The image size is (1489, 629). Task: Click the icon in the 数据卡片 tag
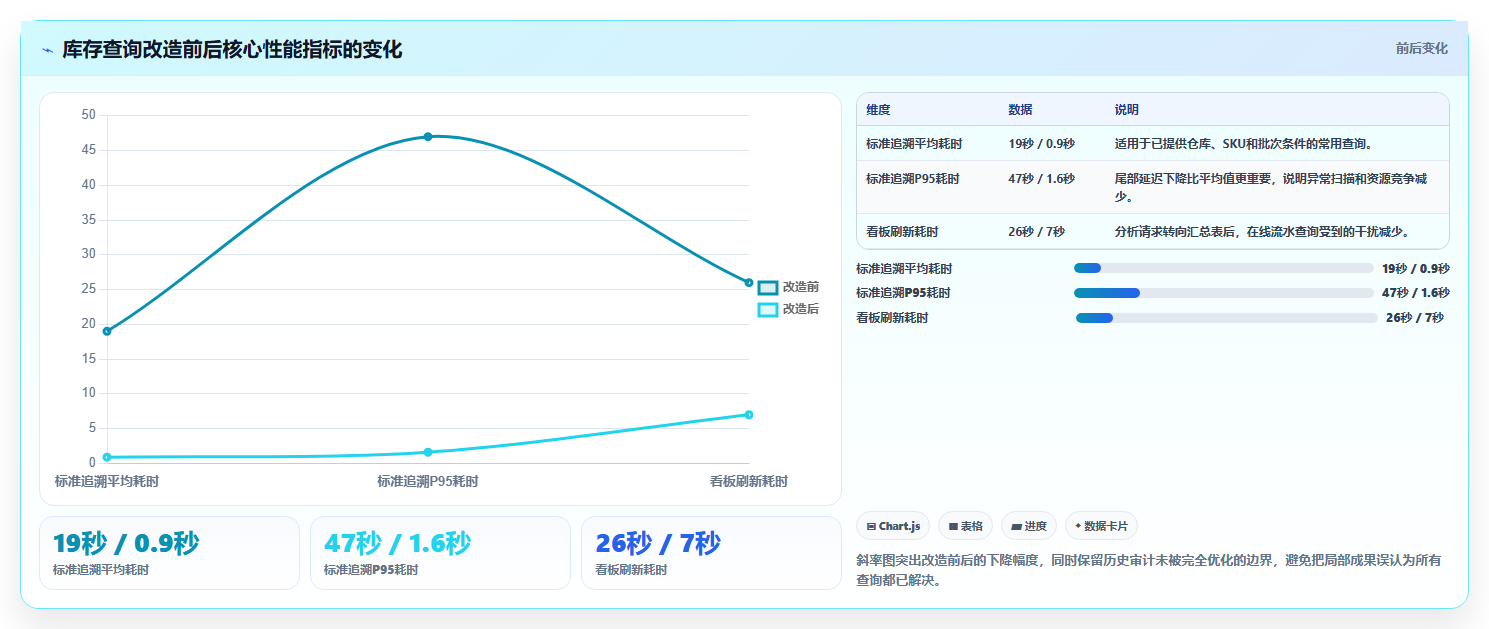pos(1078,526)
